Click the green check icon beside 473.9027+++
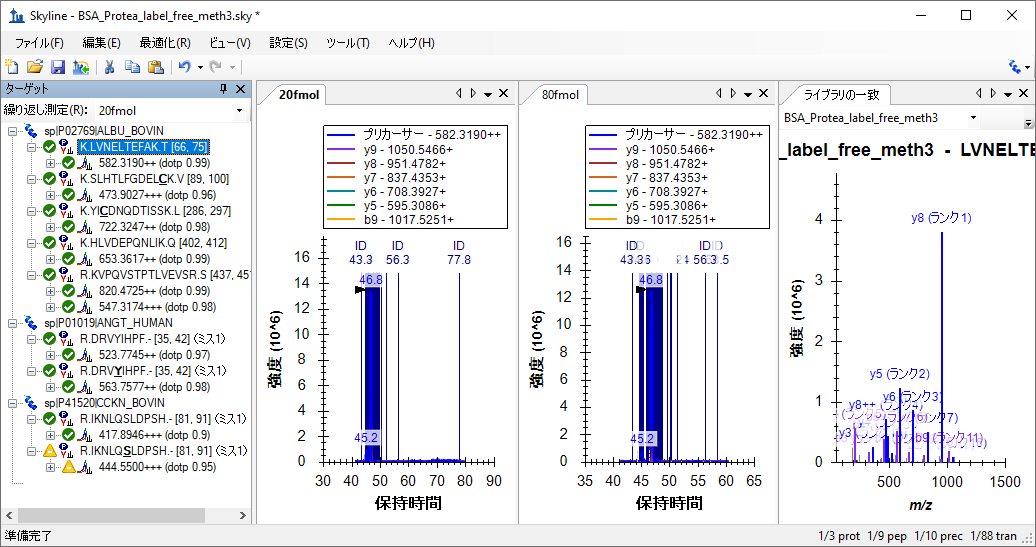Viewport: 1036px width, 547px height. pos(69,195)
